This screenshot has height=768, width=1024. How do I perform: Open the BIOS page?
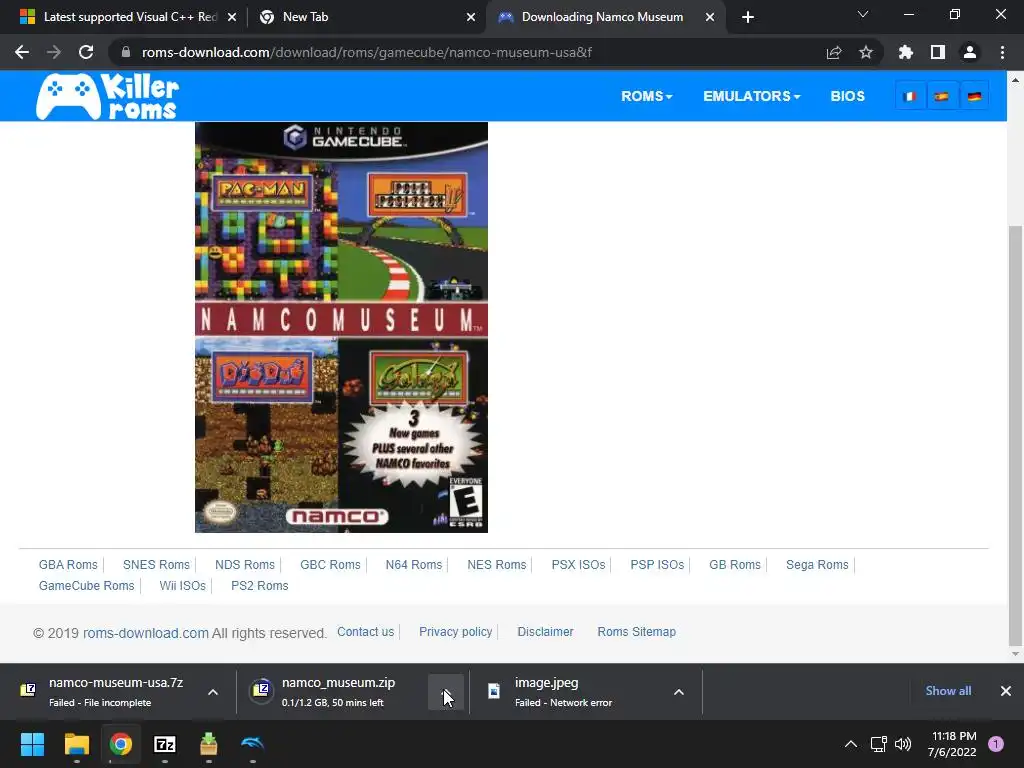coord(848,96)
